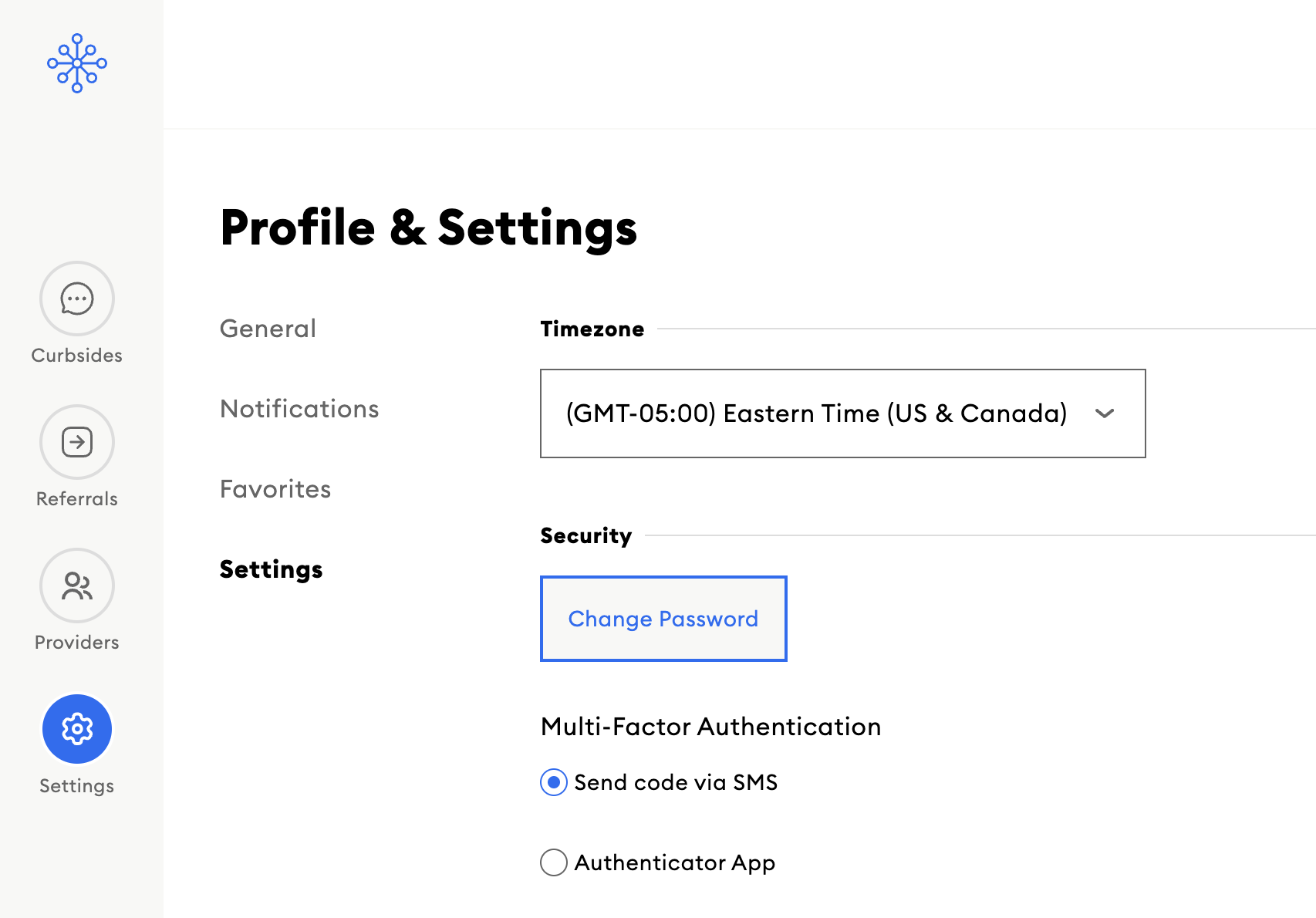Click the Multi-Factor Authentication heading
Image resolution: width=1316 pixels, height=918 pixels.
click(710, 727)
